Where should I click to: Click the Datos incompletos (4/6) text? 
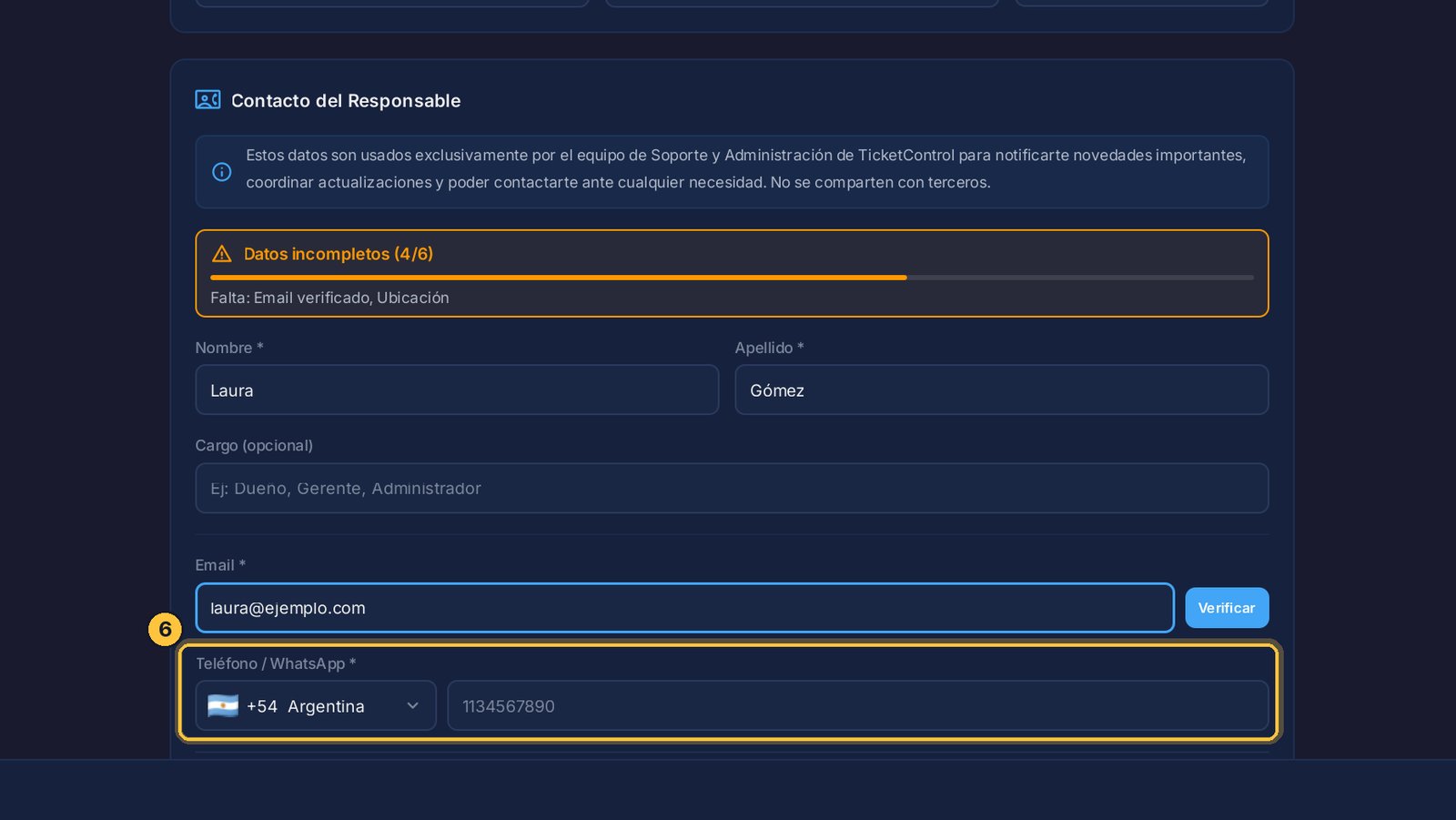(339, 254)
